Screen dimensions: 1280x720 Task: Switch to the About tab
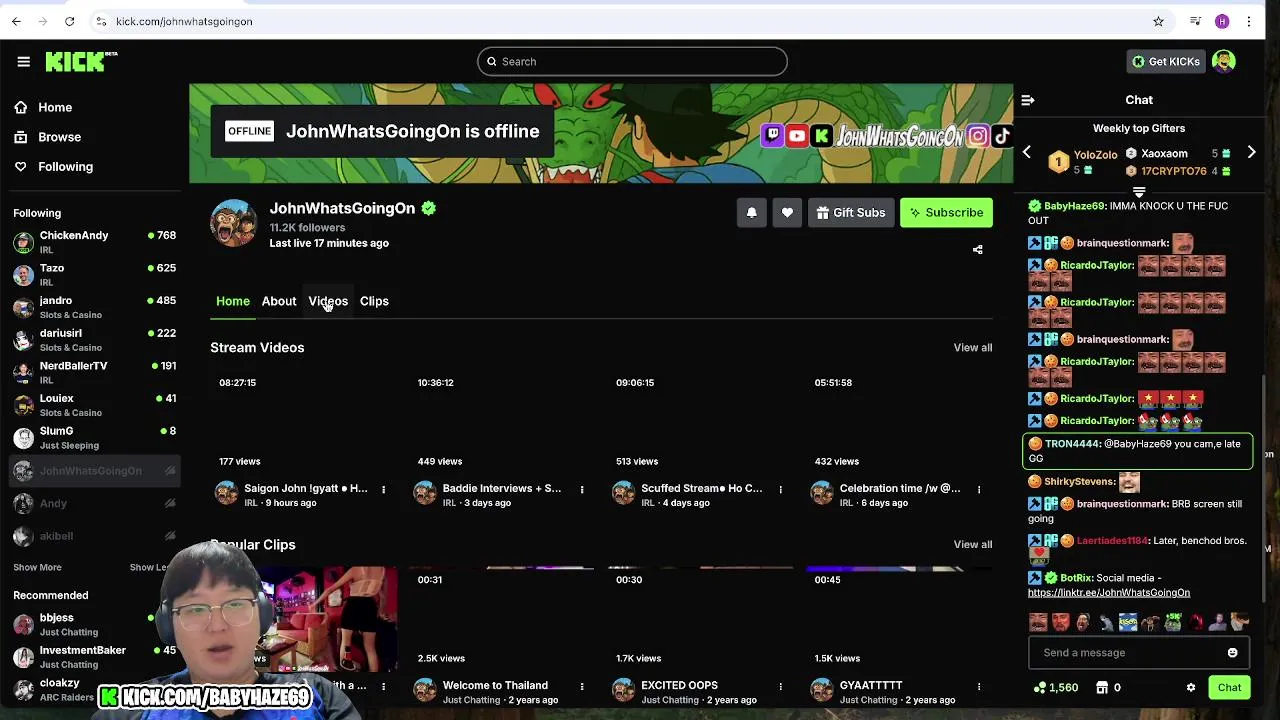pos(279,301)
